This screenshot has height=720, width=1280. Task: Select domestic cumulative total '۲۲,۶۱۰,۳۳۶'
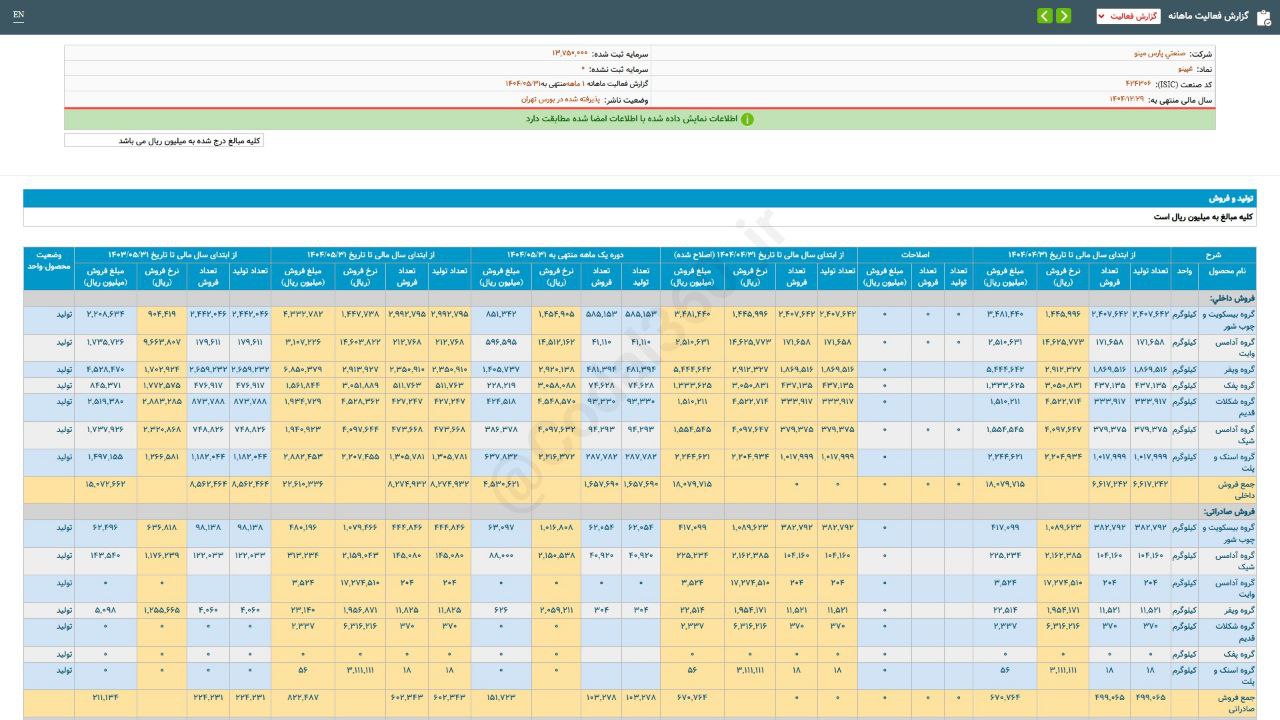(x=304, y=484)
